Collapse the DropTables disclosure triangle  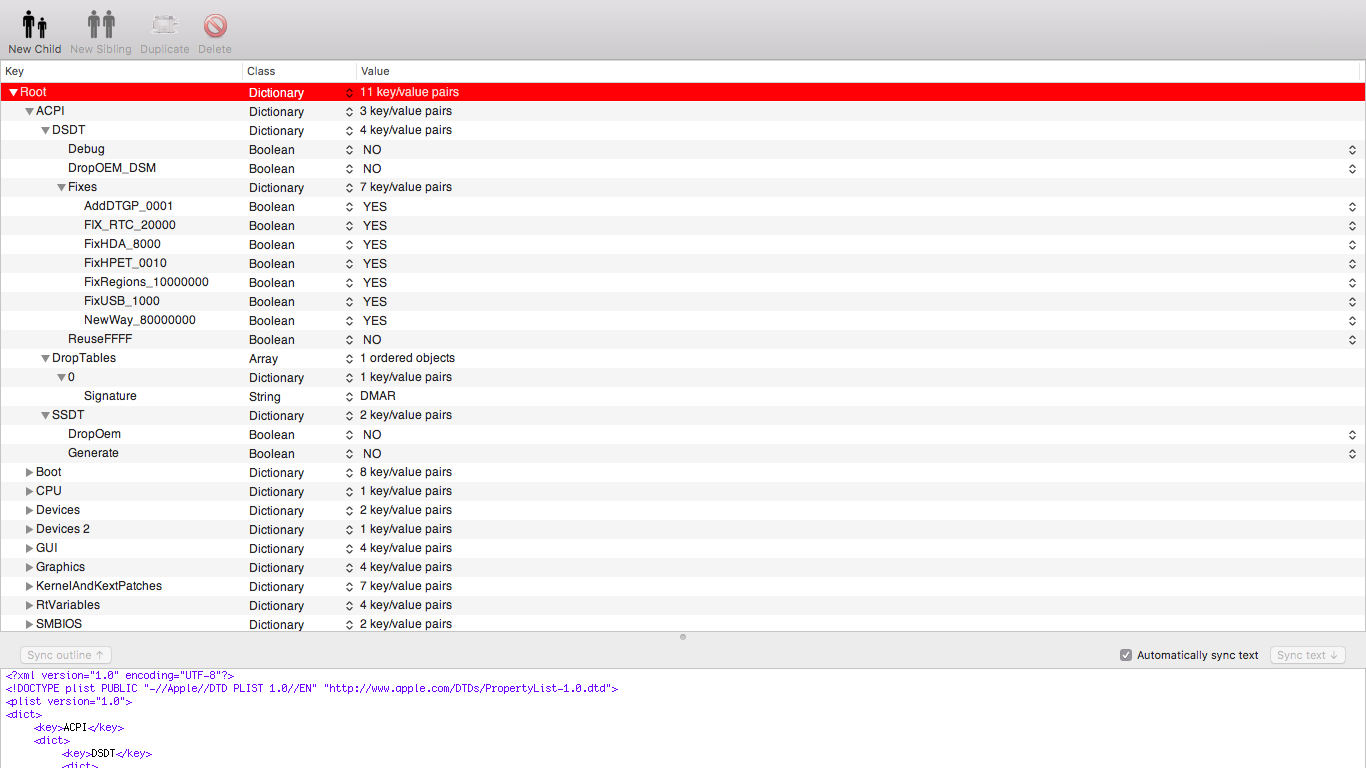pyautogui.click(x=46, y=358)
